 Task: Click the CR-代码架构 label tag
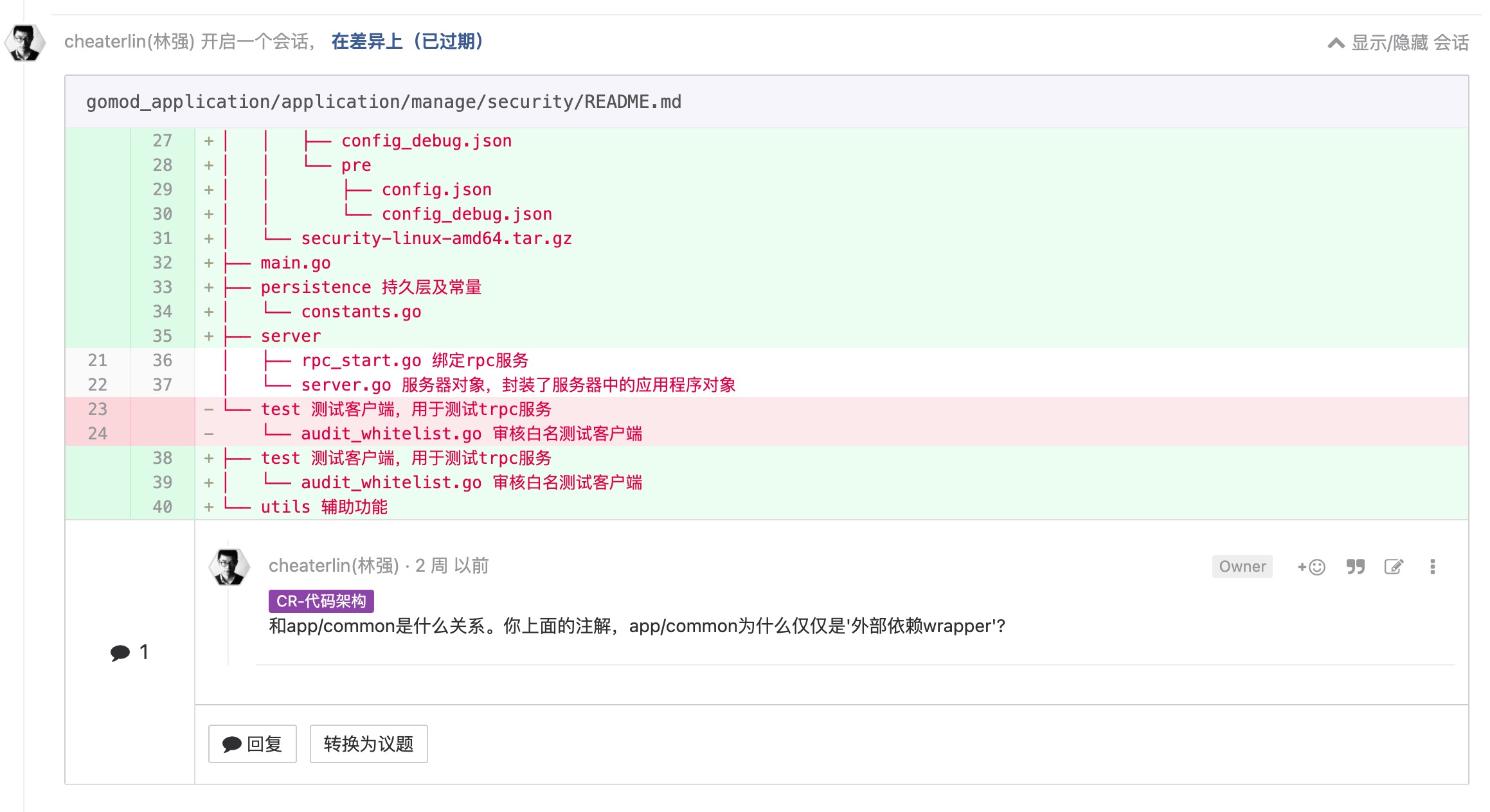tap(321, 601)
